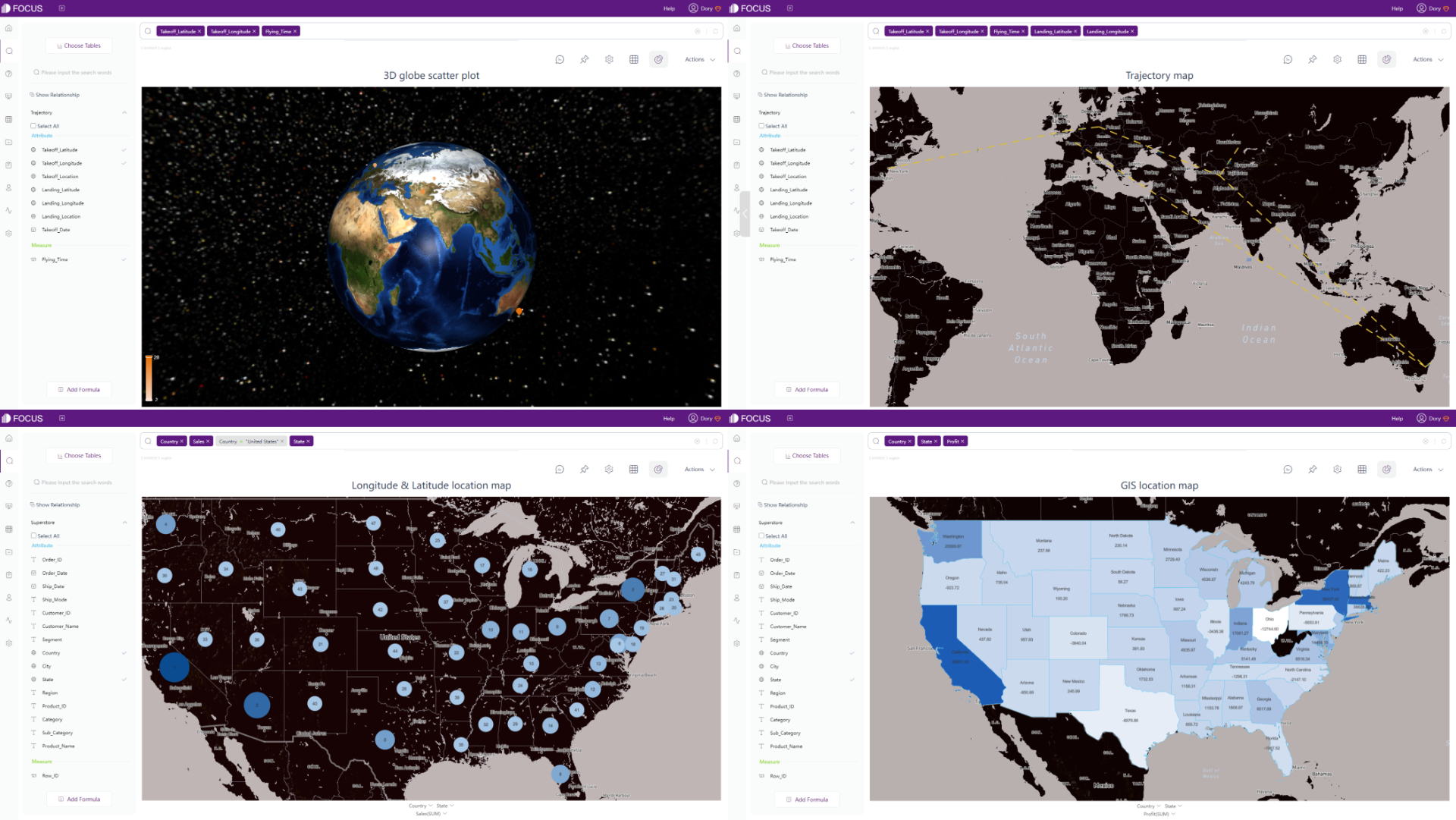This screenshot has height=820, width=1456.
Task: Open Dory user menu in Trajectory map window
Action: (x=1432, y=8)
